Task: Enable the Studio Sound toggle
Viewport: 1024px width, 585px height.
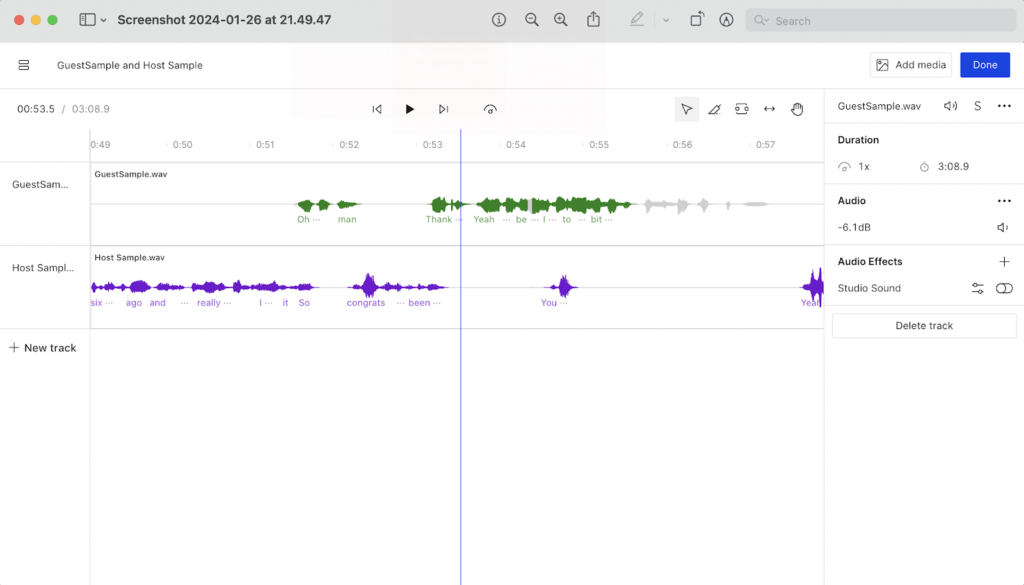Action: [x=1004, y=288]
